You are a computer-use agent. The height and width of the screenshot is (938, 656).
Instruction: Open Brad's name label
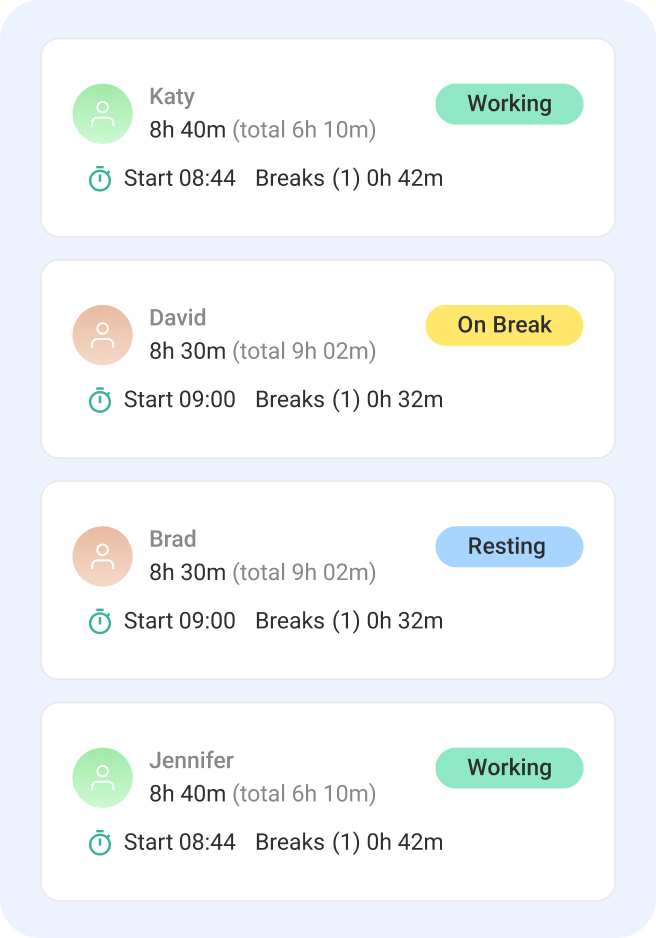(x=173, y=539)
